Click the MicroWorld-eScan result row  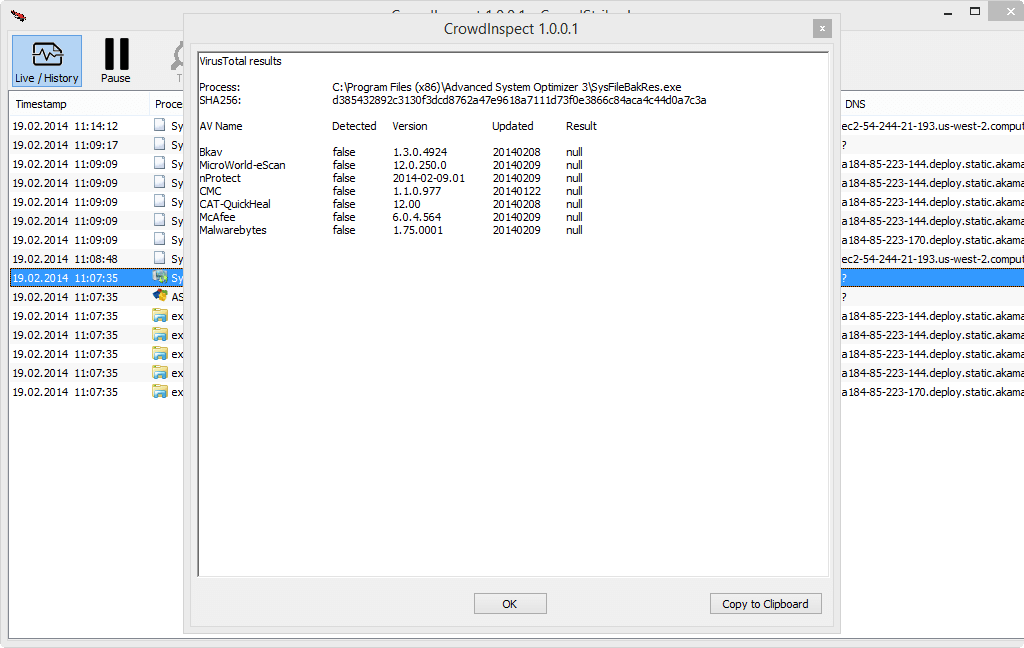(x=391, y=165)
